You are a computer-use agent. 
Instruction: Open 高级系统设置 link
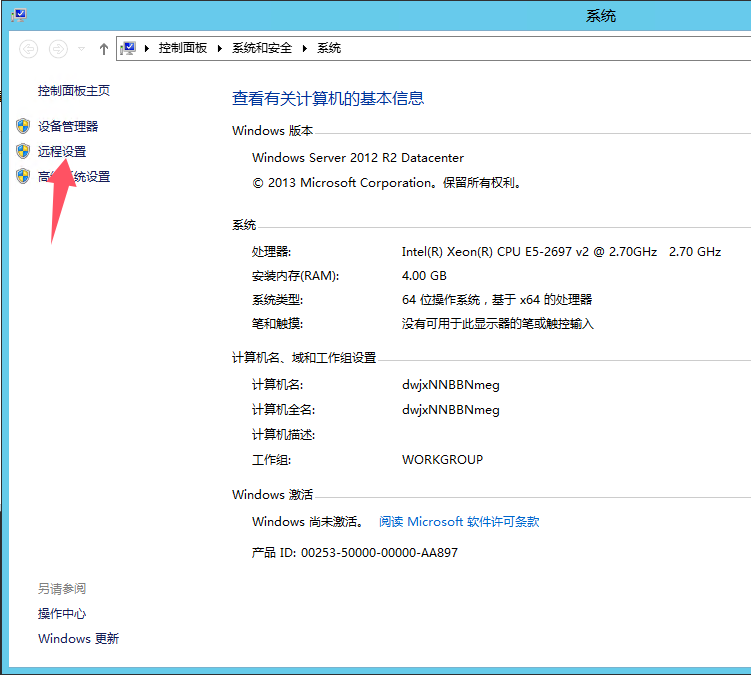74,176
